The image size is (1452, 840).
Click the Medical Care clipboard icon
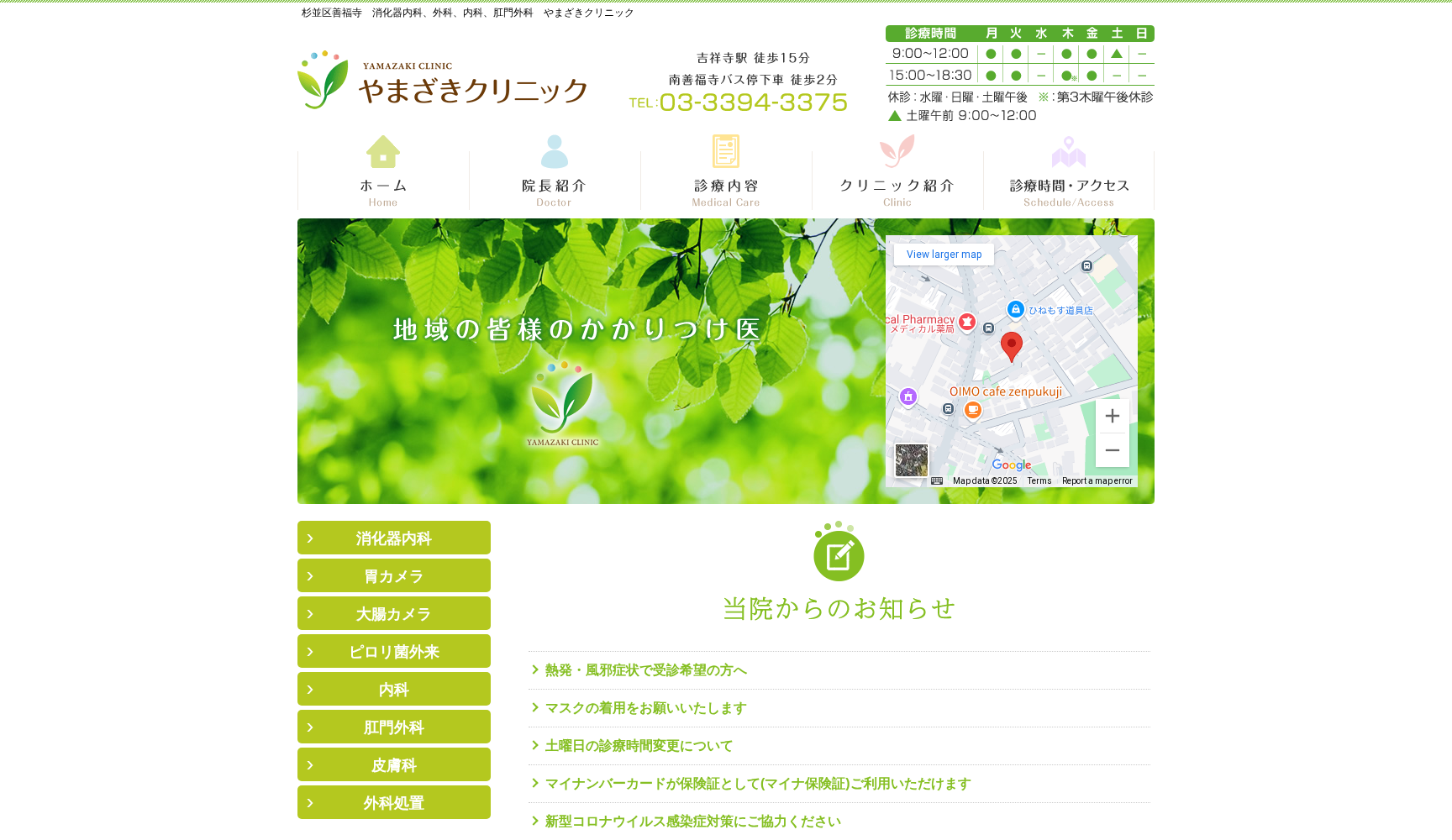pos(725,152)
